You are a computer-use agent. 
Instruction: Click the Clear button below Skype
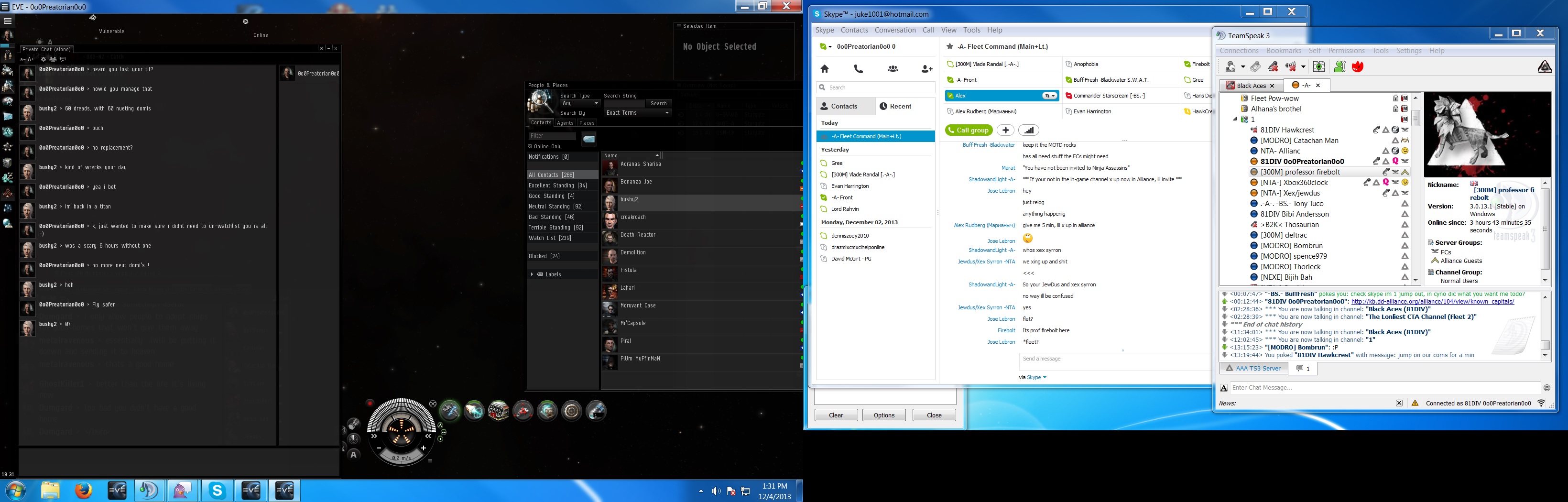point(837,415)
